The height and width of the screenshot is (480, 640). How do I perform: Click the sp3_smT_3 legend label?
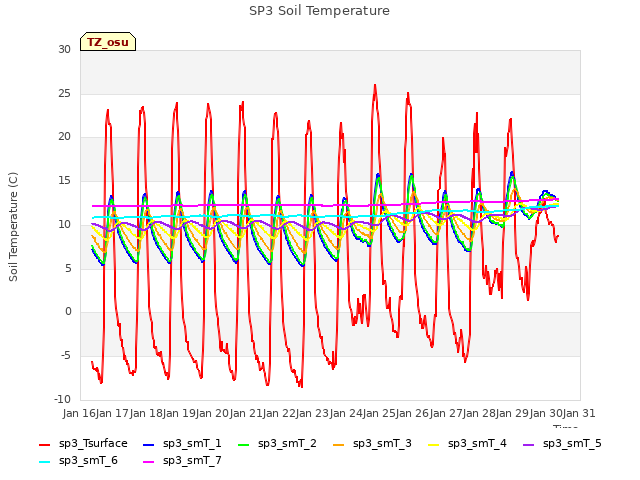[382, 444]
